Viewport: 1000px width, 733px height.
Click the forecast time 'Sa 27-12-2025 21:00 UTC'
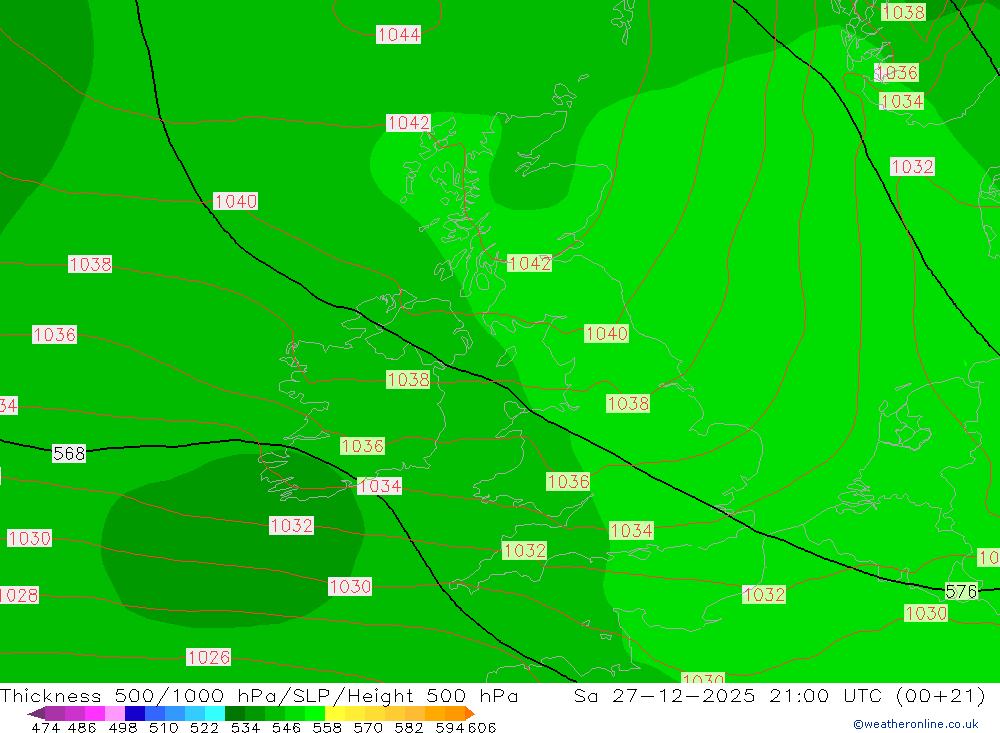[x=728, y=696]
